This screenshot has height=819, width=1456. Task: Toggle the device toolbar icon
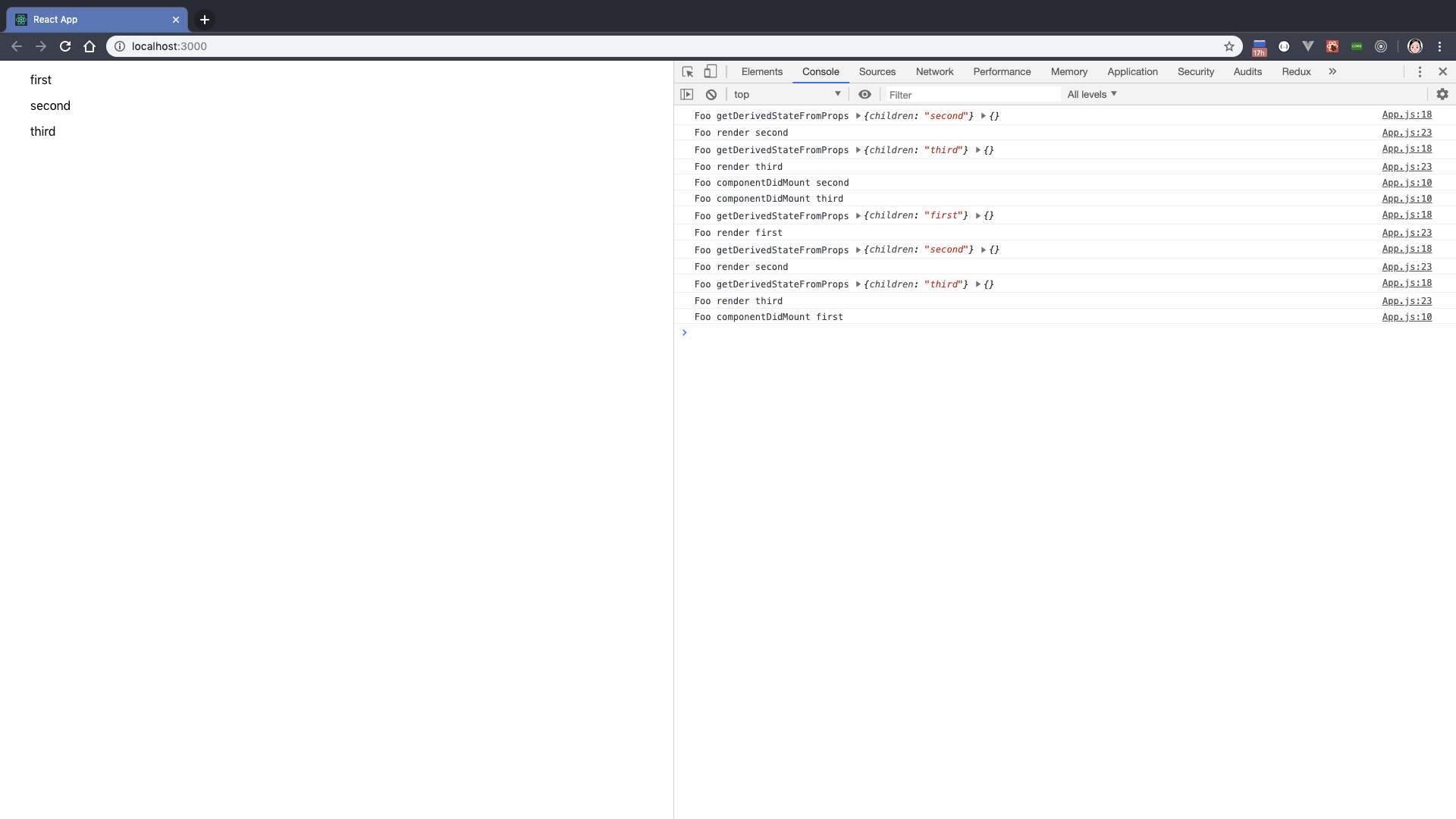pyautogui.click(x=711, y=71)
